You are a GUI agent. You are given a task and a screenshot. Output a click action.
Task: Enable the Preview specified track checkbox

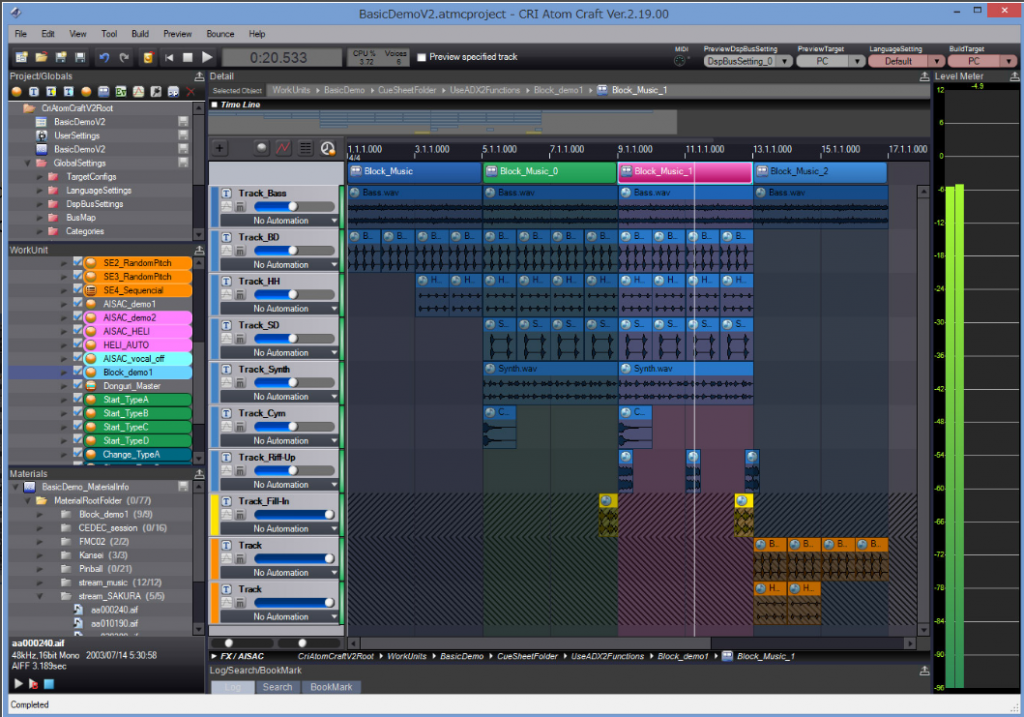tap(421, 57)
